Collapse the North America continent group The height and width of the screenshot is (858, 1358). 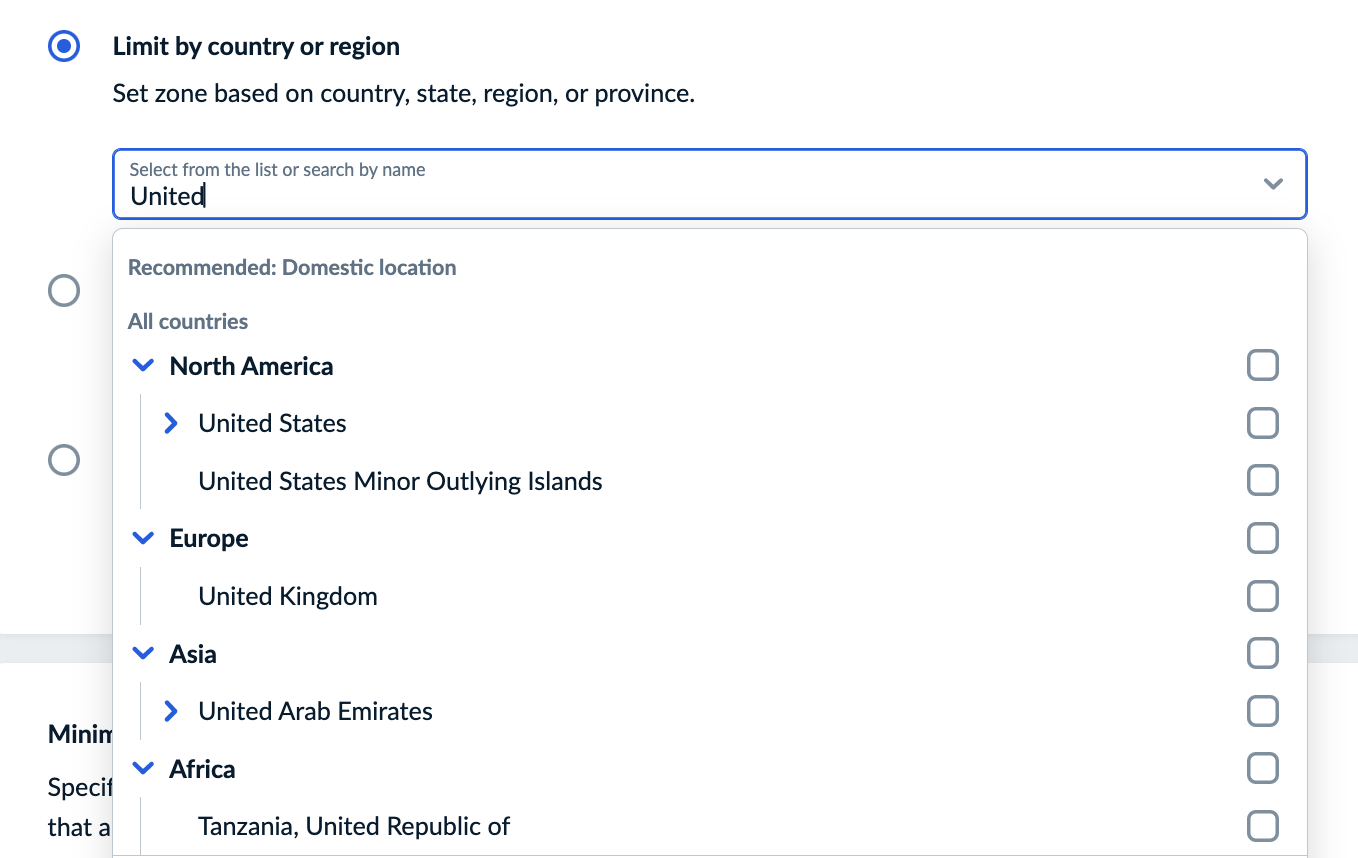point(142,365)
